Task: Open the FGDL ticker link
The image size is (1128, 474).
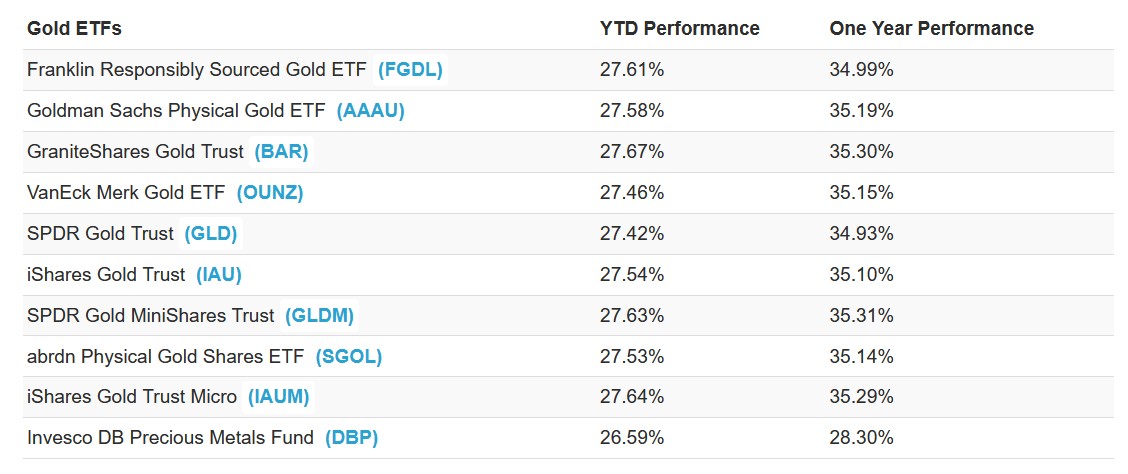Action: coord(410,70)
